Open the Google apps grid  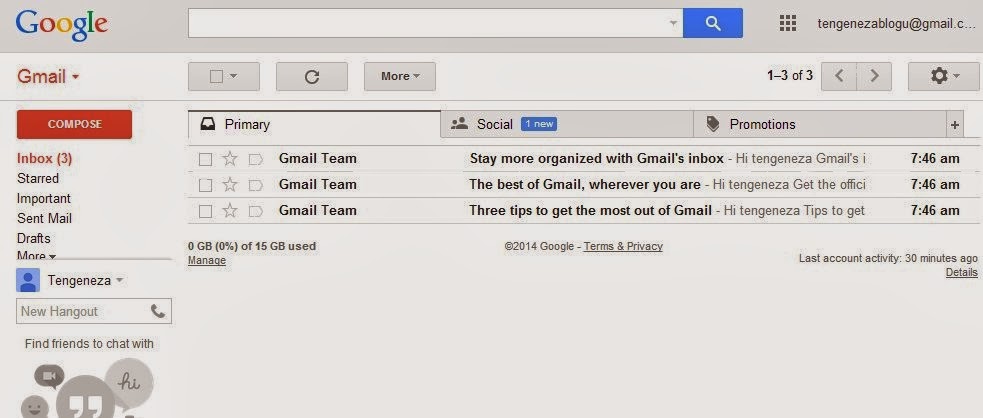[788, 23]
